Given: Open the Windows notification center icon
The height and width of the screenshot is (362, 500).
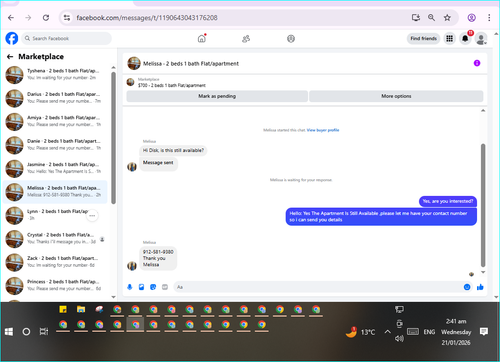Looking at the screenshot, I should pos(484,331).
